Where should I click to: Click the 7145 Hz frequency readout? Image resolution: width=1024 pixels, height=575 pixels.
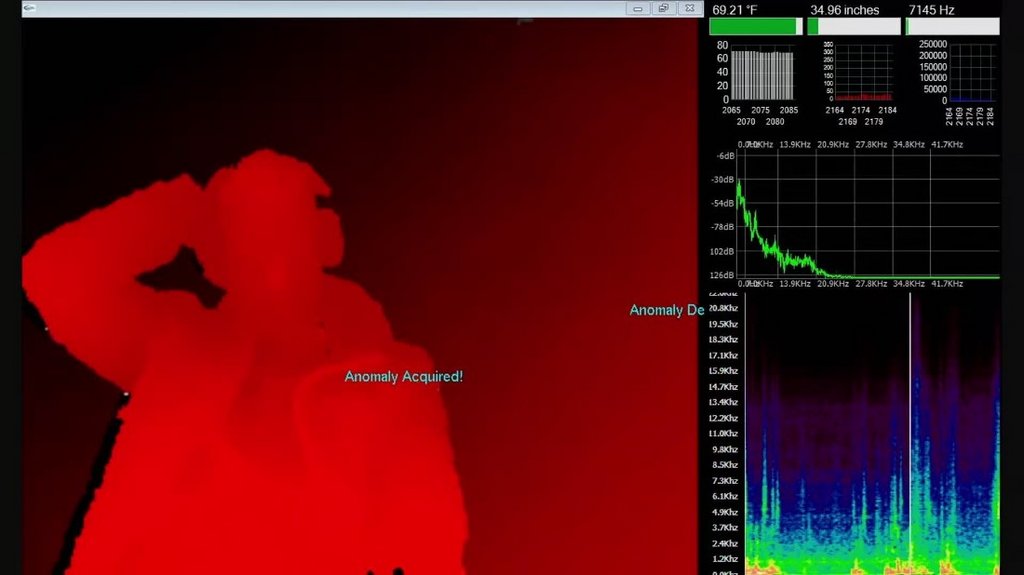click(931, 10)
